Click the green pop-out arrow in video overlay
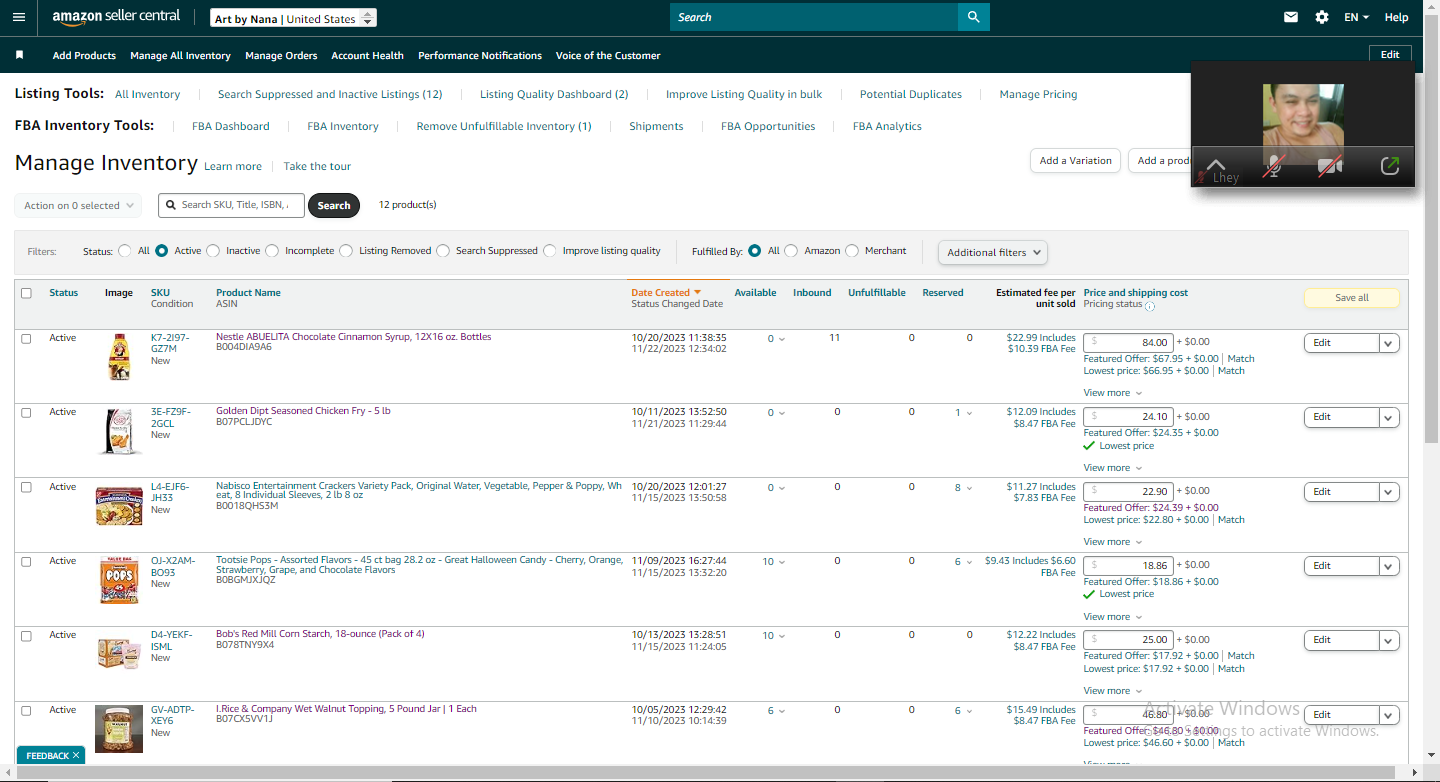The width and height of the screenshot is (1440, 782). point(1389,166)
